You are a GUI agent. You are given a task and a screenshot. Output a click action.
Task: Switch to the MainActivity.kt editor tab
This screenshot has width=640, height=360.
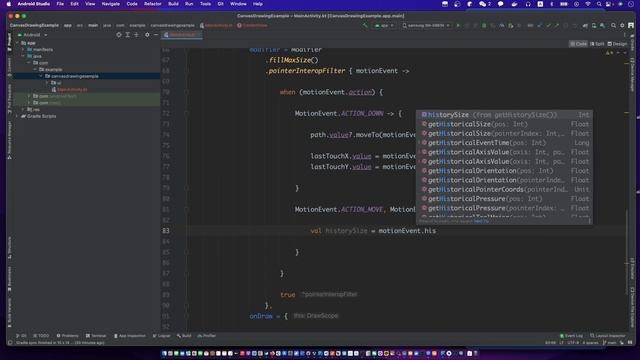click(182, 35)
